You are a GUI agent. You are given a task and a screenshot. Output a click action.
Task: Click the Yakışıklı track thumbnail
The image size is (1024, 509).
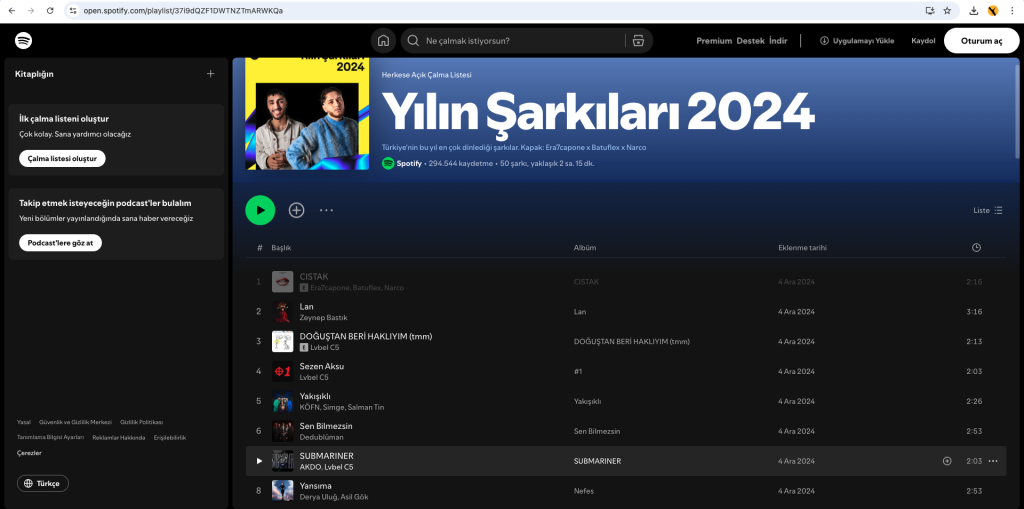pyautogui.click(x=282, y=401)
